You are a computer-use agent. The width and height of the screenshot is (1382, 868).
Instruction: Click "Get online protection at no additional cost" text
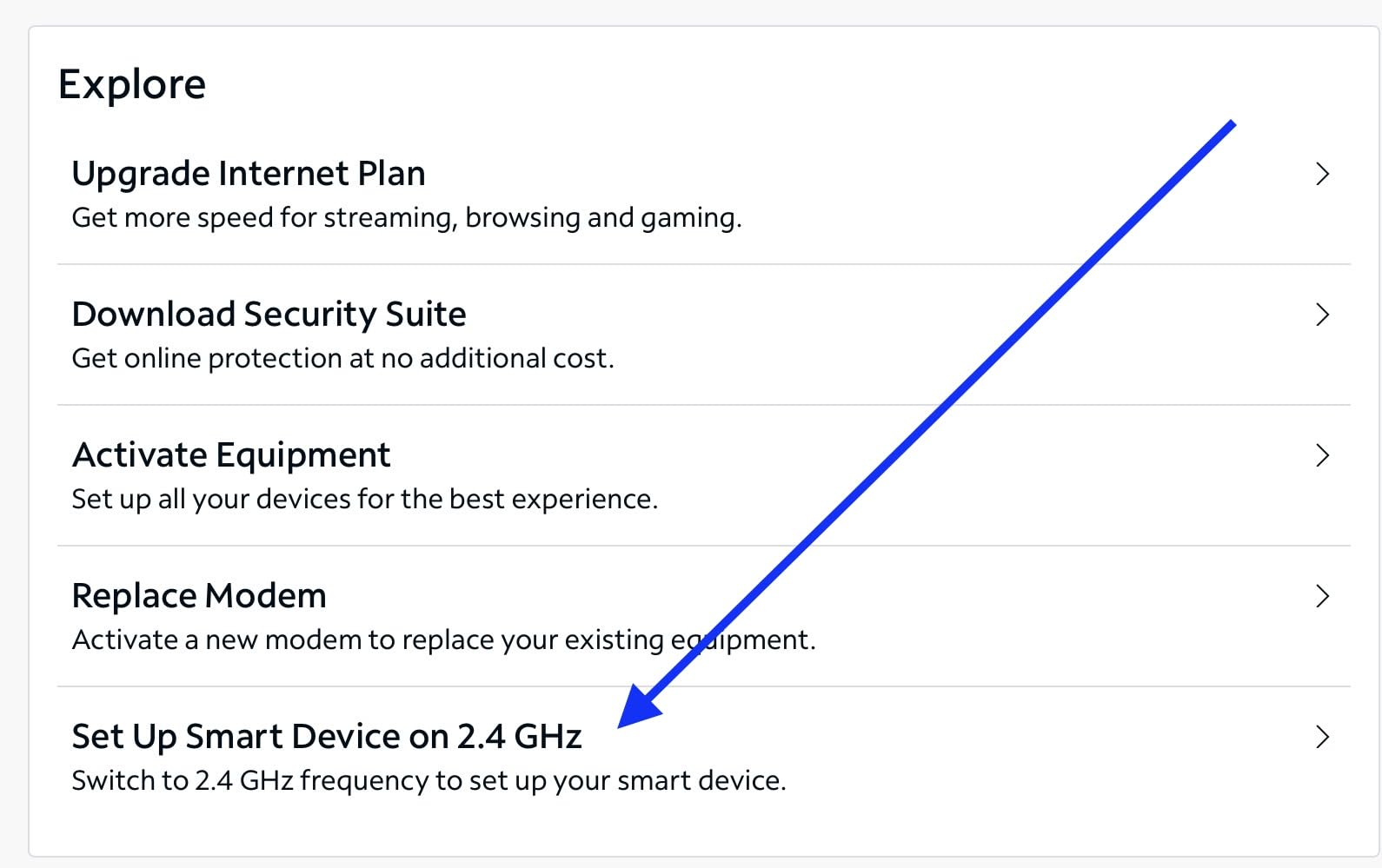point(342,358)
